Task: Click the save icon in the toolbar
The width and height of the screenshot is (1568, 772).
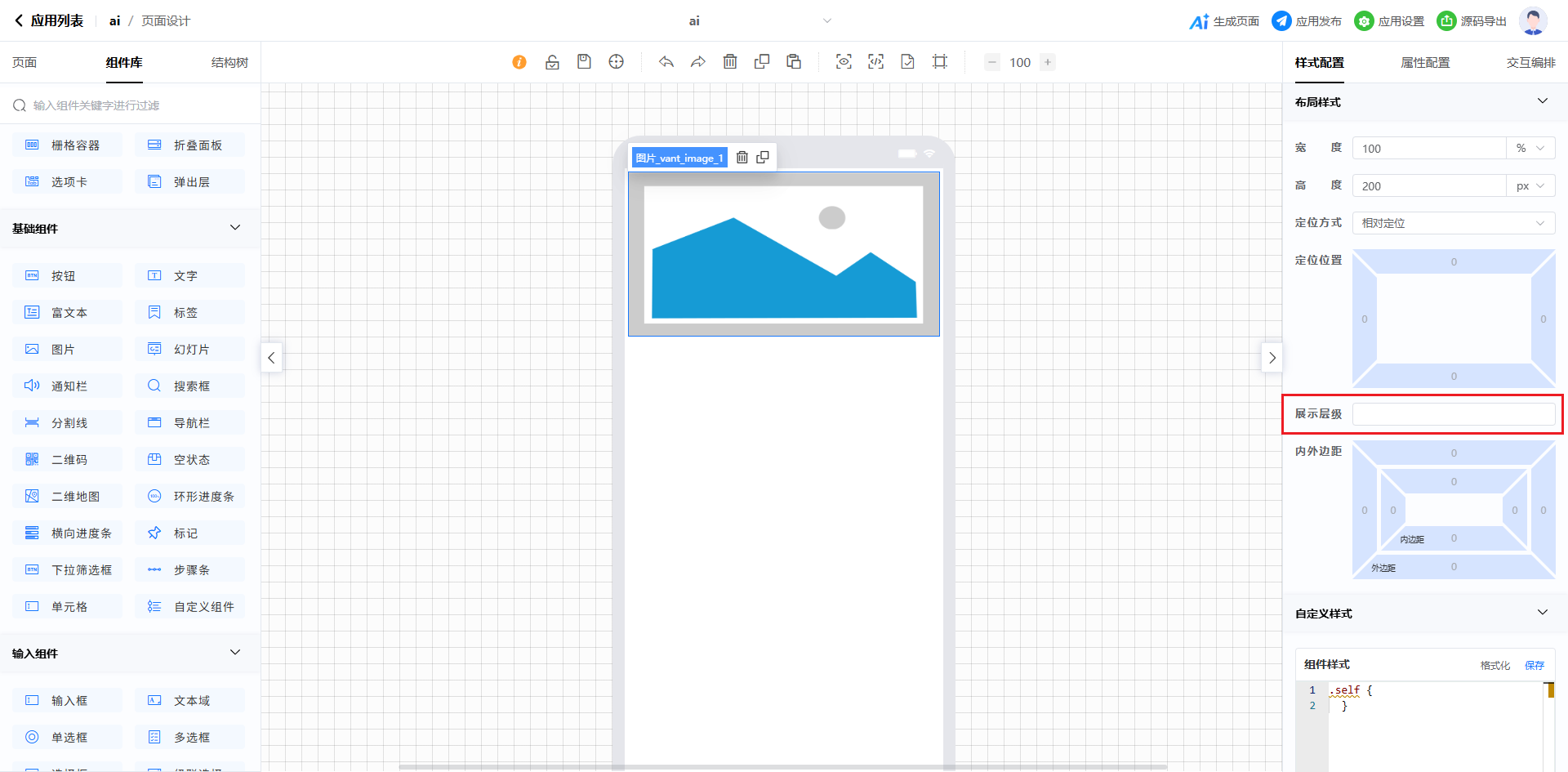Action: click(x=584, y=62)
